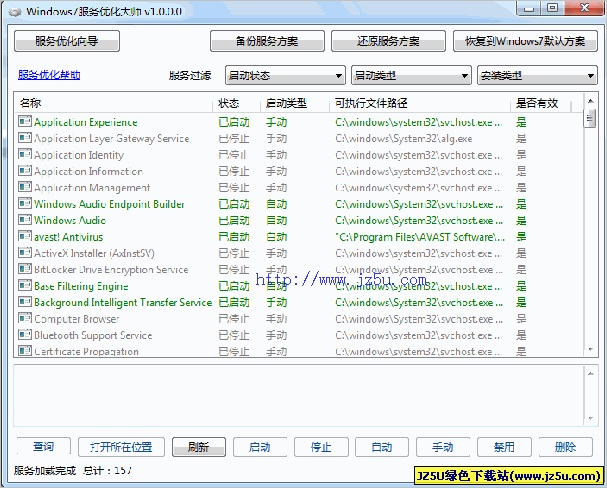Click description box scrollbar down arrow

[x=590, y=418]
